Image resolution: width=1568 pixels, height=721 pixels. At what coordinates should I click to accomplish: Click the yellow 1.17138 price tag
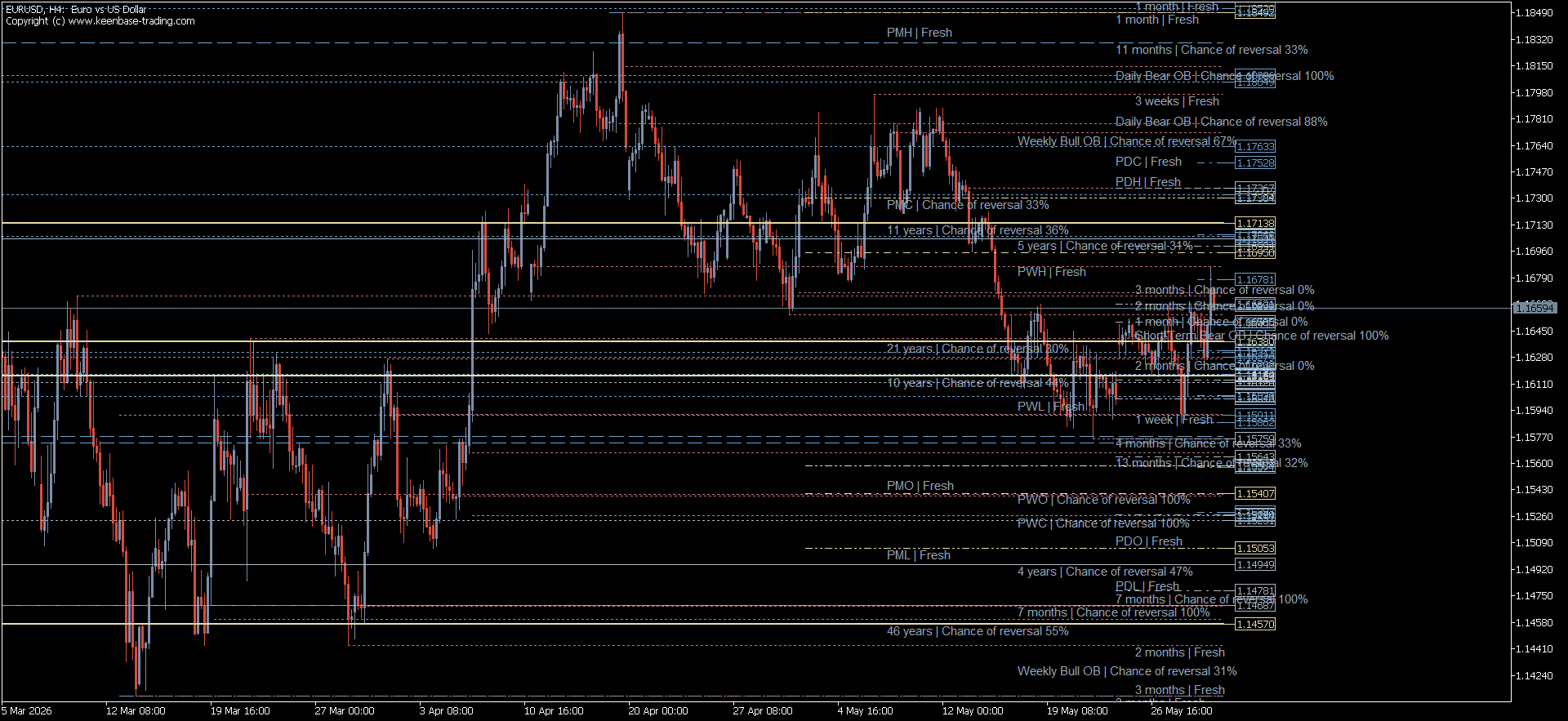pos(1255,223)
